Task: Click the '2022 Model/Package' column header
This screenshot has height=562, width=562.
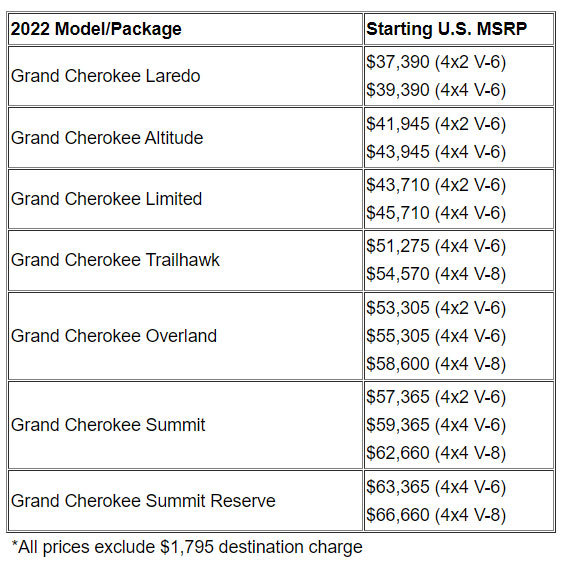Action: click(96, 29)
